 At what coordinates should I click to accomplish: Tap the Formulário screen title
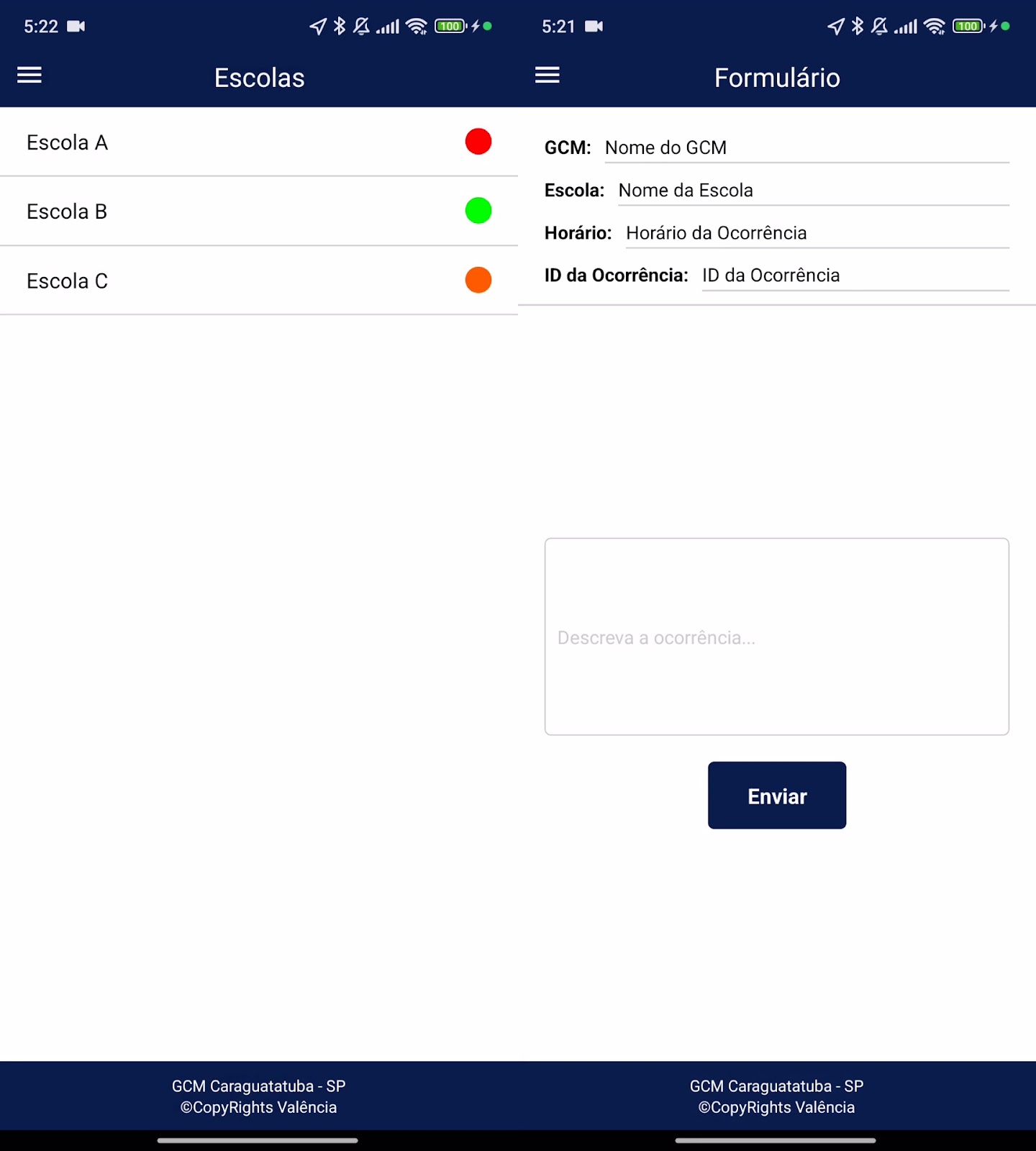[777, 78]
